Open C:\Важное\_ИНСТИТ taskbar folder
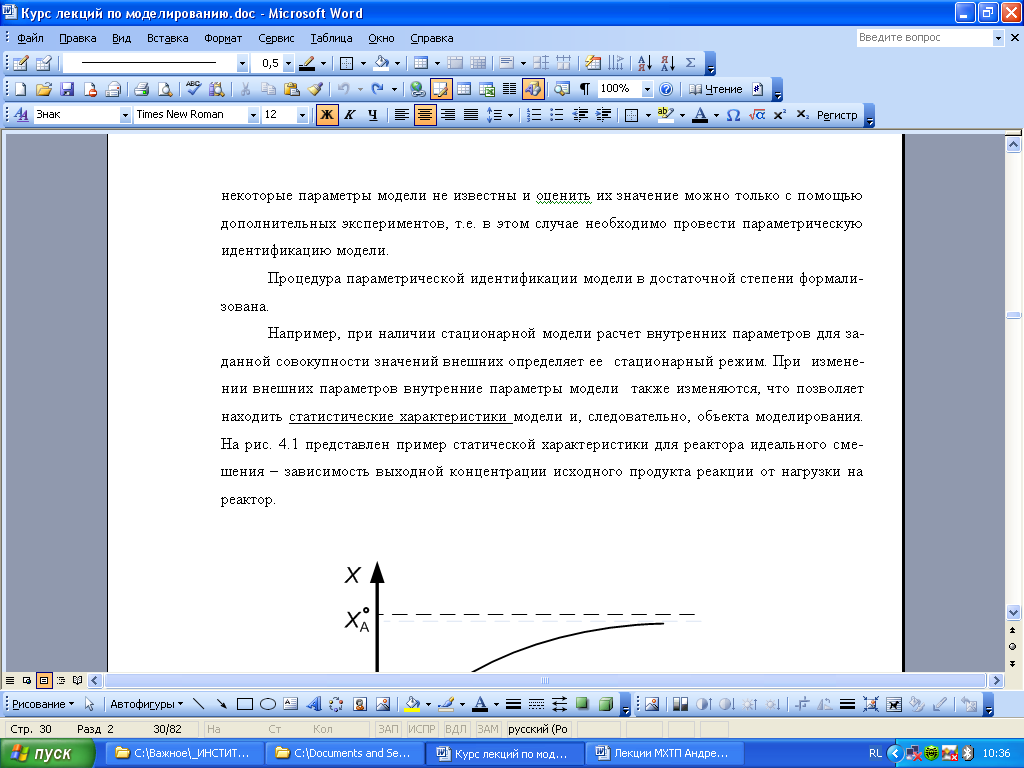The width and height of the screenshot is (1024, 768). 185,753
